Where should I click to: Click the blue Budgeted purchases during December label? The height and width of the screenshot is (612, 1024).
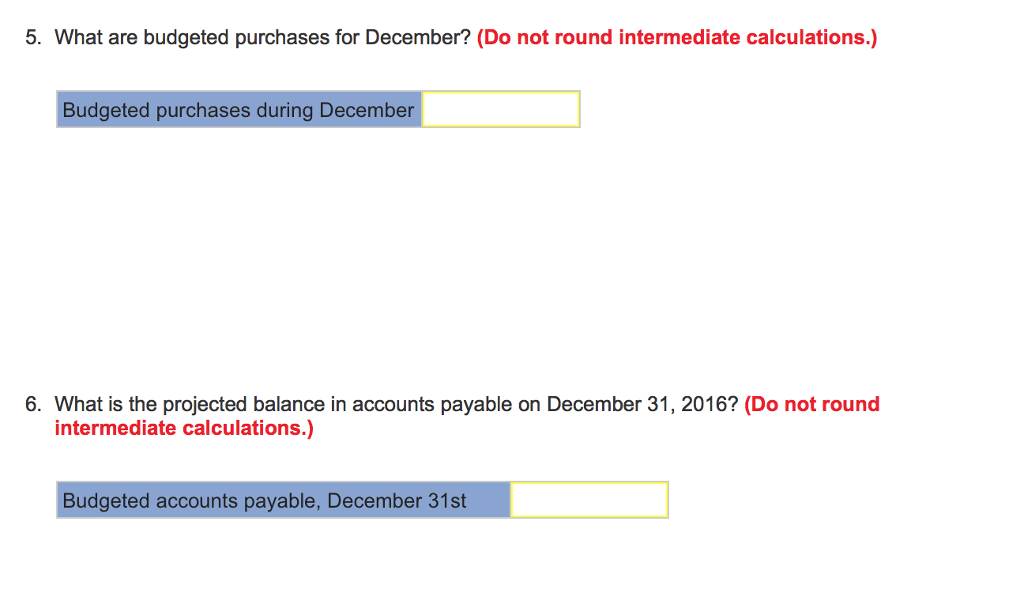(x=238, y=110)
